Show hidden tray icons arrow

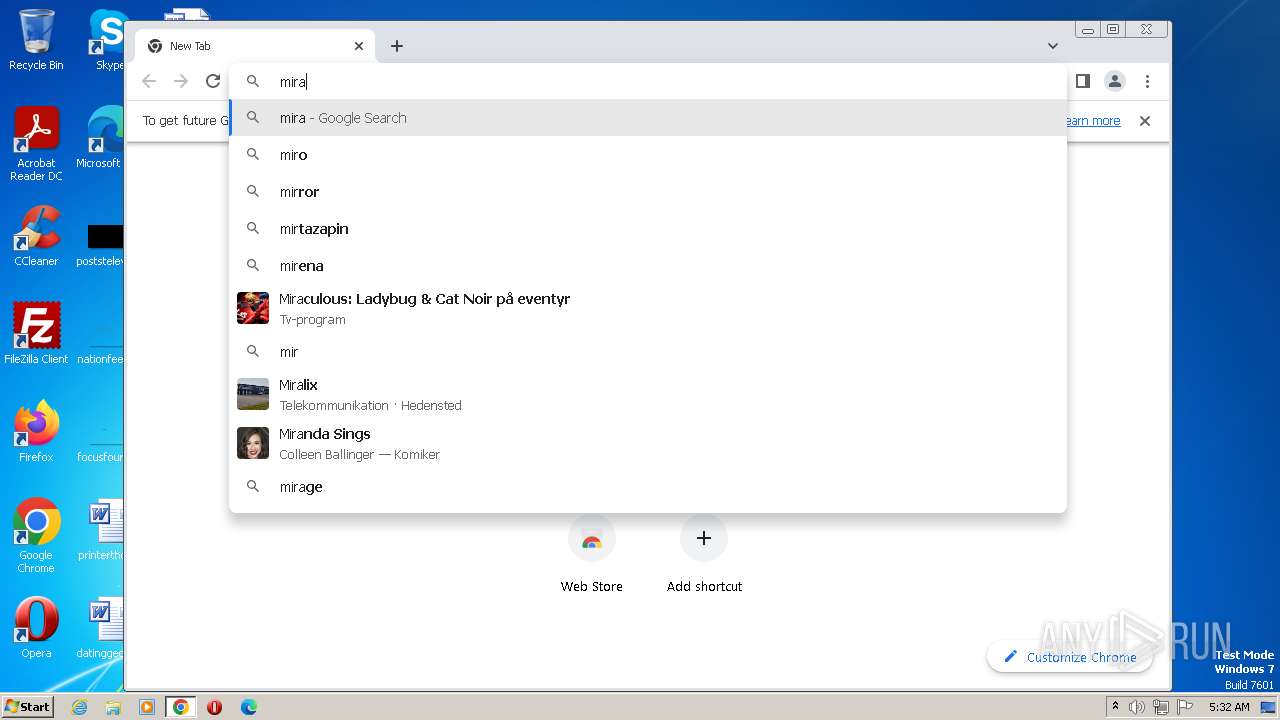tap(1116, 707)
